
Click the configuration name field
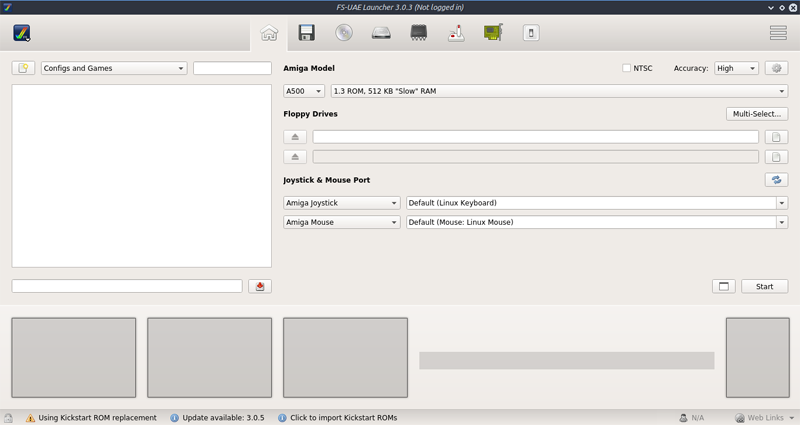click(x=127, y=286)
